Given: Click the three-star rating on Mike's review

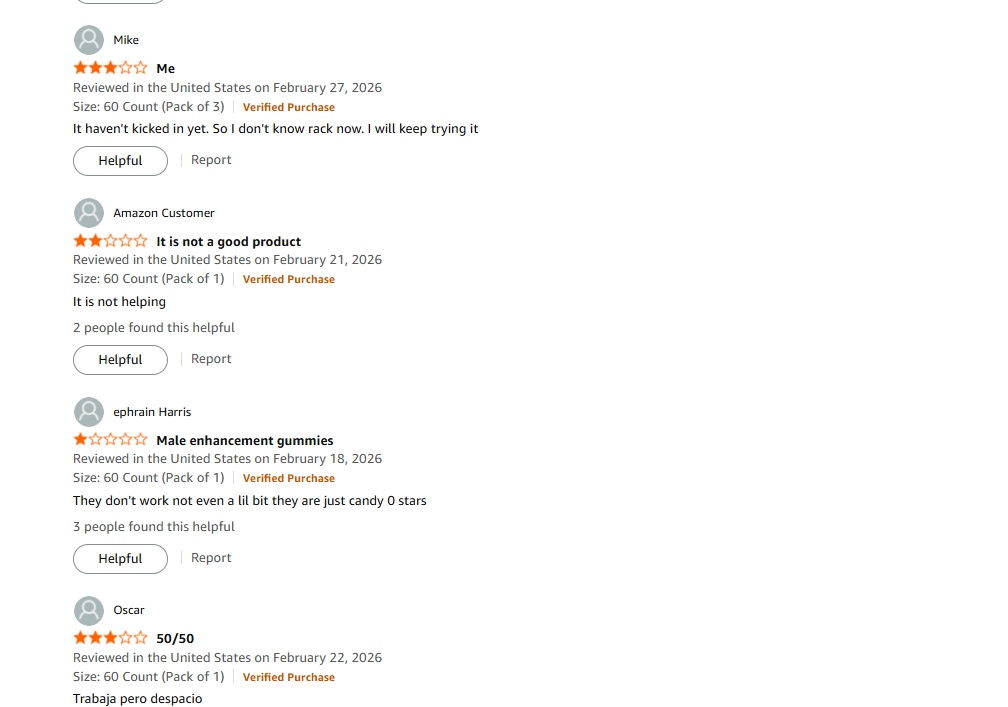Looking at the screenshot, I should [110, 68].
